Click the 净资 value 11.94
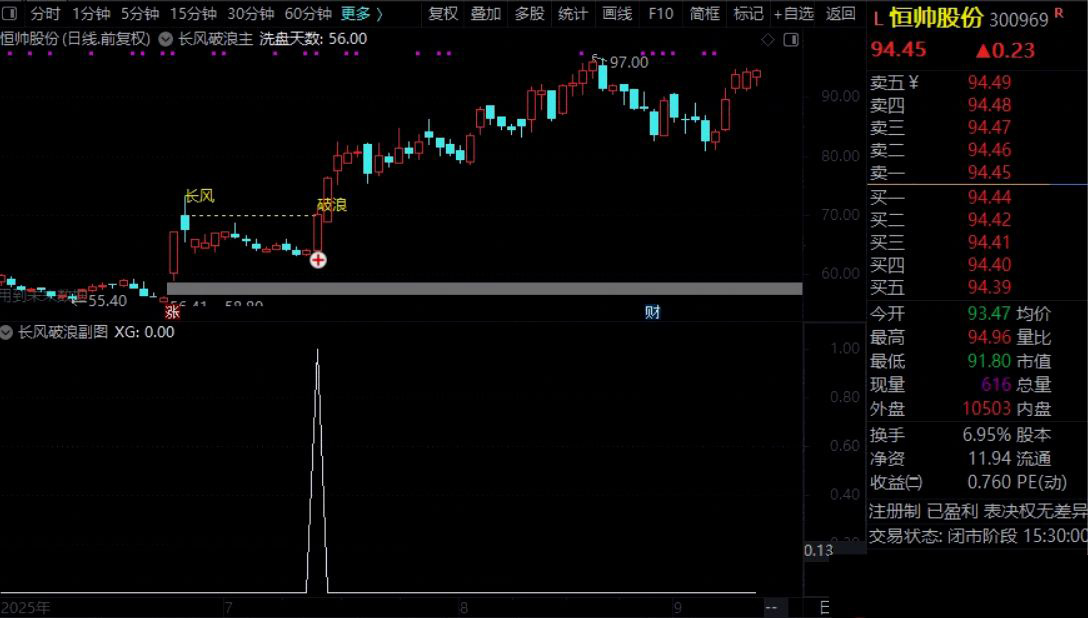 click(x=989, y=458)
